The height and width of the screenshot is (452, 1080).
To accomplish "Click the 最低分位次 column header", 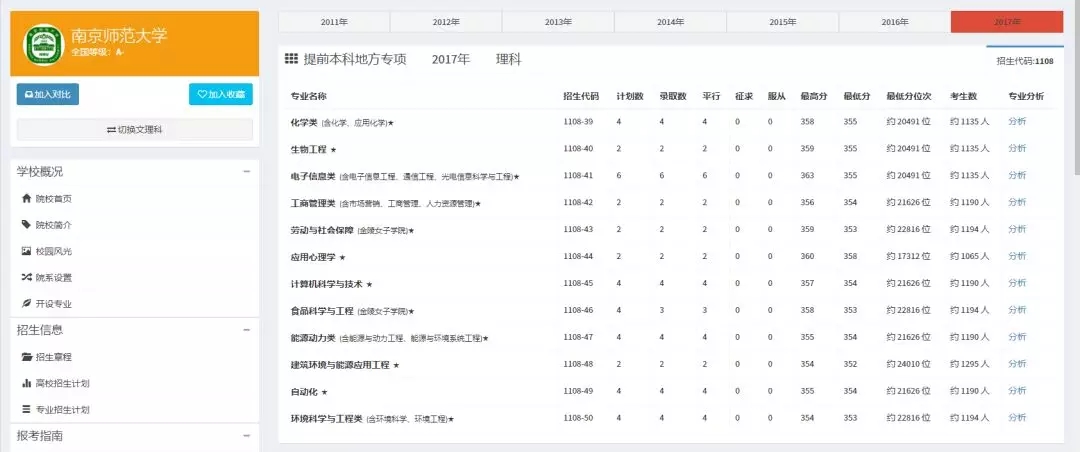I will coord(909,96).
